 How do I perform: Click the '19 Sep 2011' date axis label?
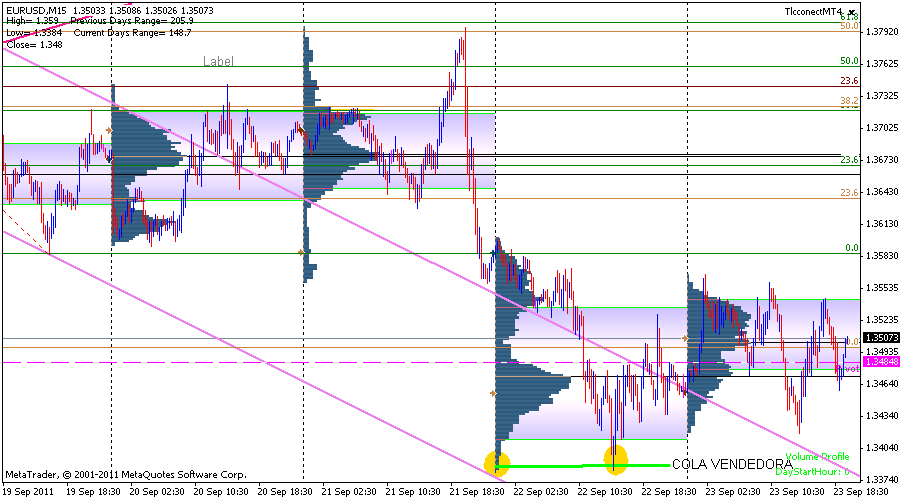pyautogui.click(x=28, y=492)
